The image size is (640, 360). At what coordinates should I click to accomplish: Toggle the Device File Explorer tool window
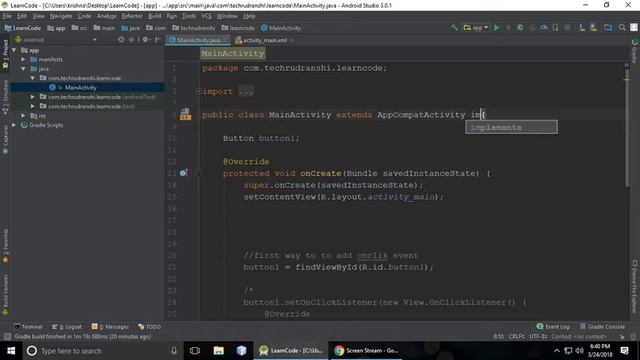(635, 286)
